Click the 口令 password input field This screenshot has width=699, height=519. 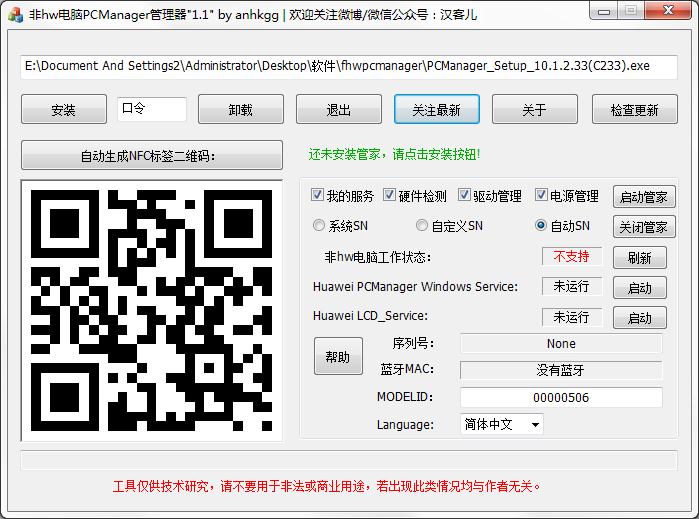pyautogui.click(x=151, y=109)
